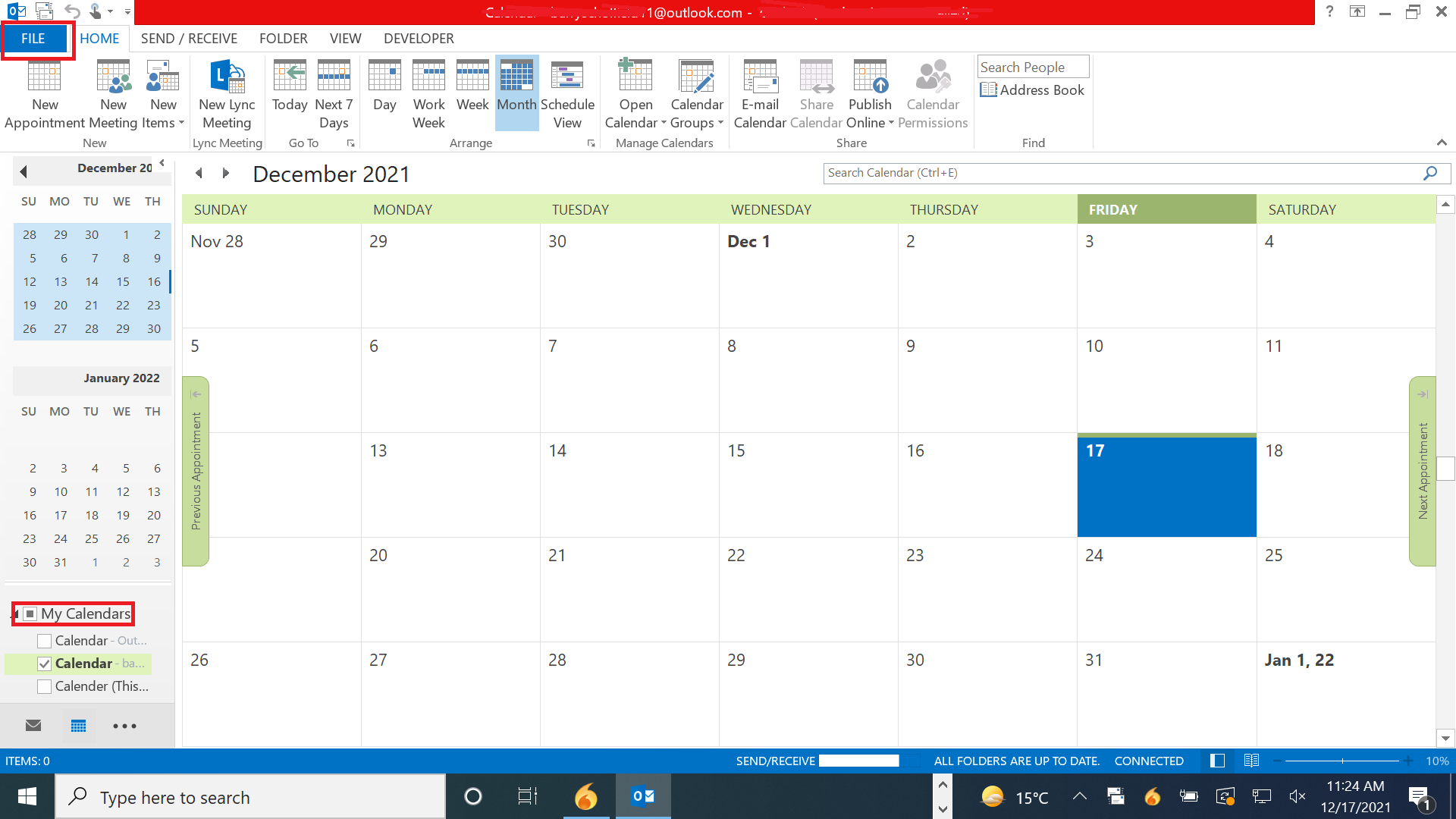The height and width of the screenshot is (819, 1456).
Task: Click the zoom out minus button
Action: (x=1277, y=761)
